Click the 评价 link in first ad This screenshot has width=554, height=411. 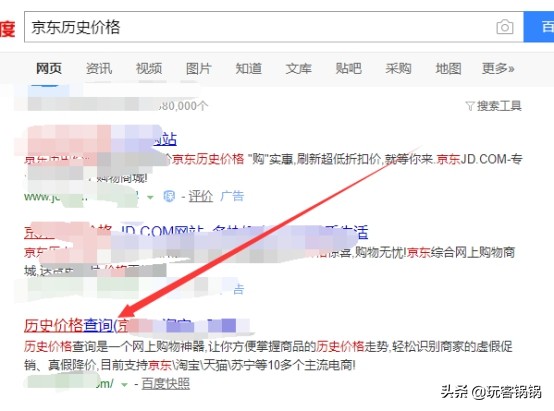pyautogui.click(x=200, y=196)
